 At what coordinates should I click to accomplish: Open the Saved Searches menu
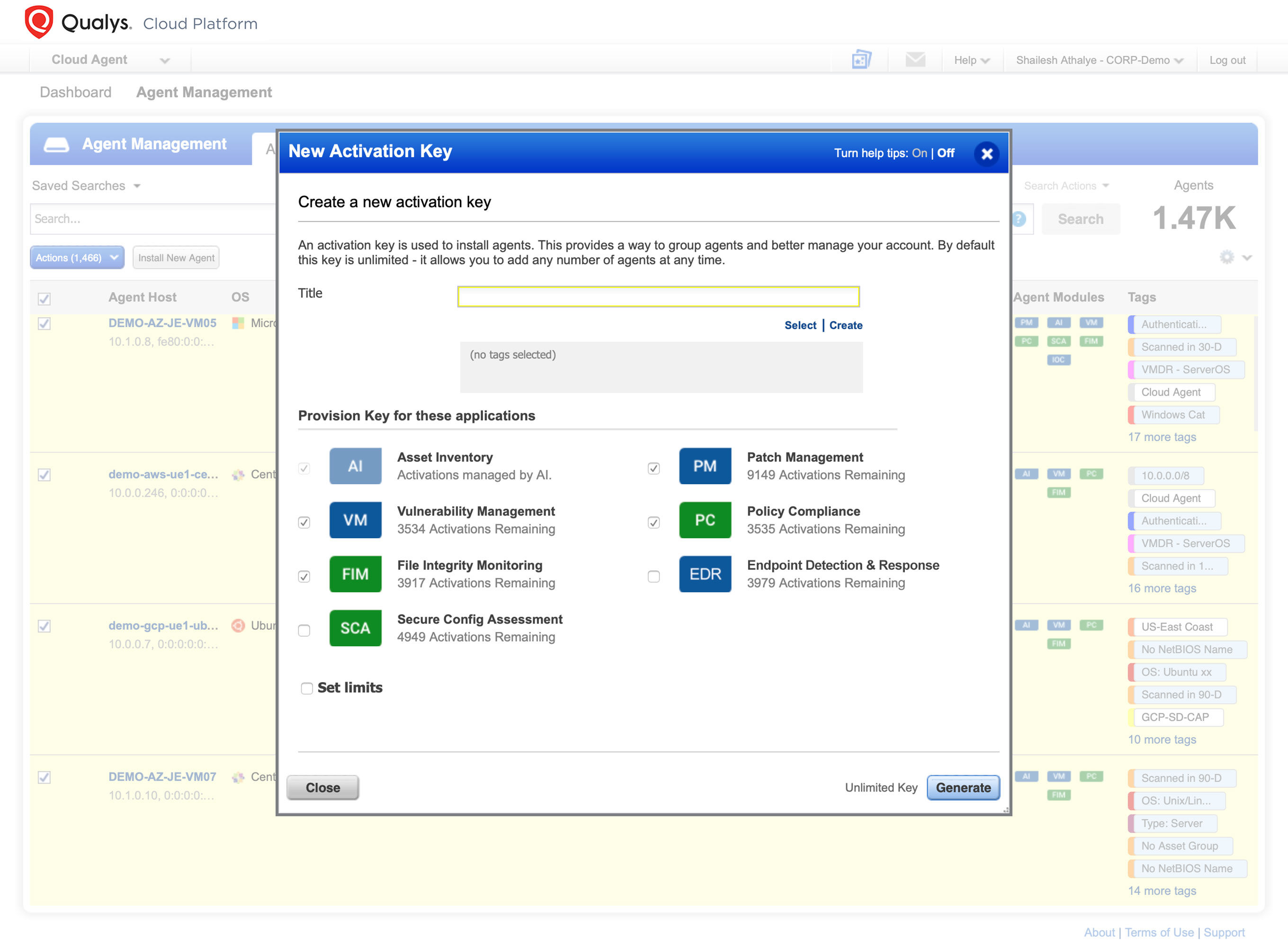tap(87, 186)
